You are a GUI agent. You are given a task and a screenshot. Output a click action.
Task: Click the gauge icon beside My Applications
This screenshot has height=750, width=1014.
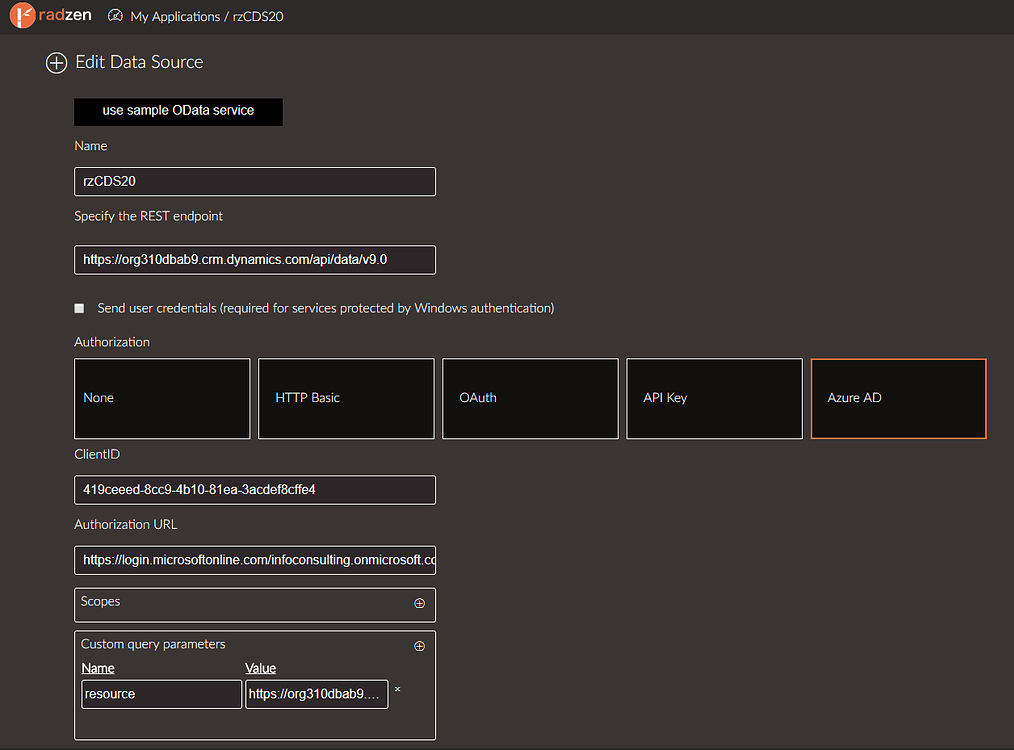point(114,16)
